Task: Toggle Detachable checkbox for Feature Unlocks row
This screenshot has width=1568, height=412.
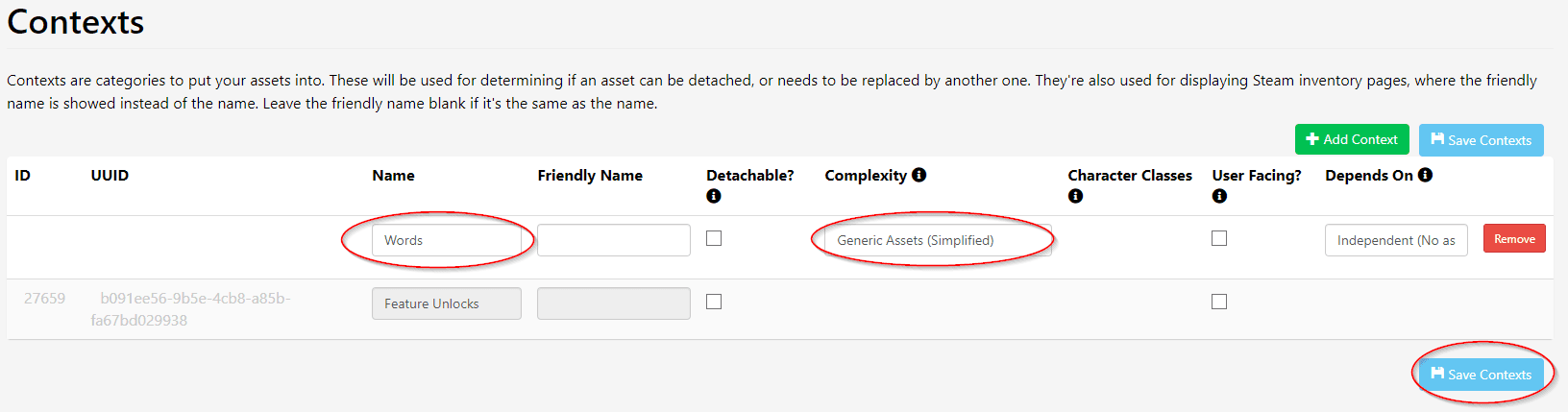Action: point(714,302)
